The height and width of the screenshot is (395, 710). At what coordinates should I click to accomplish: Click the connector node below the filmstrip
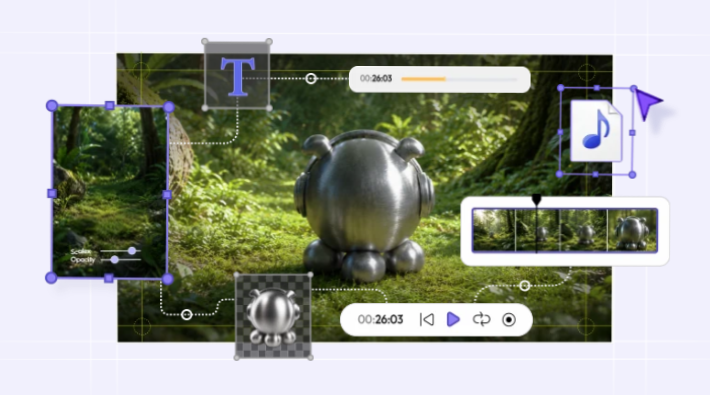tap(524, 285)
